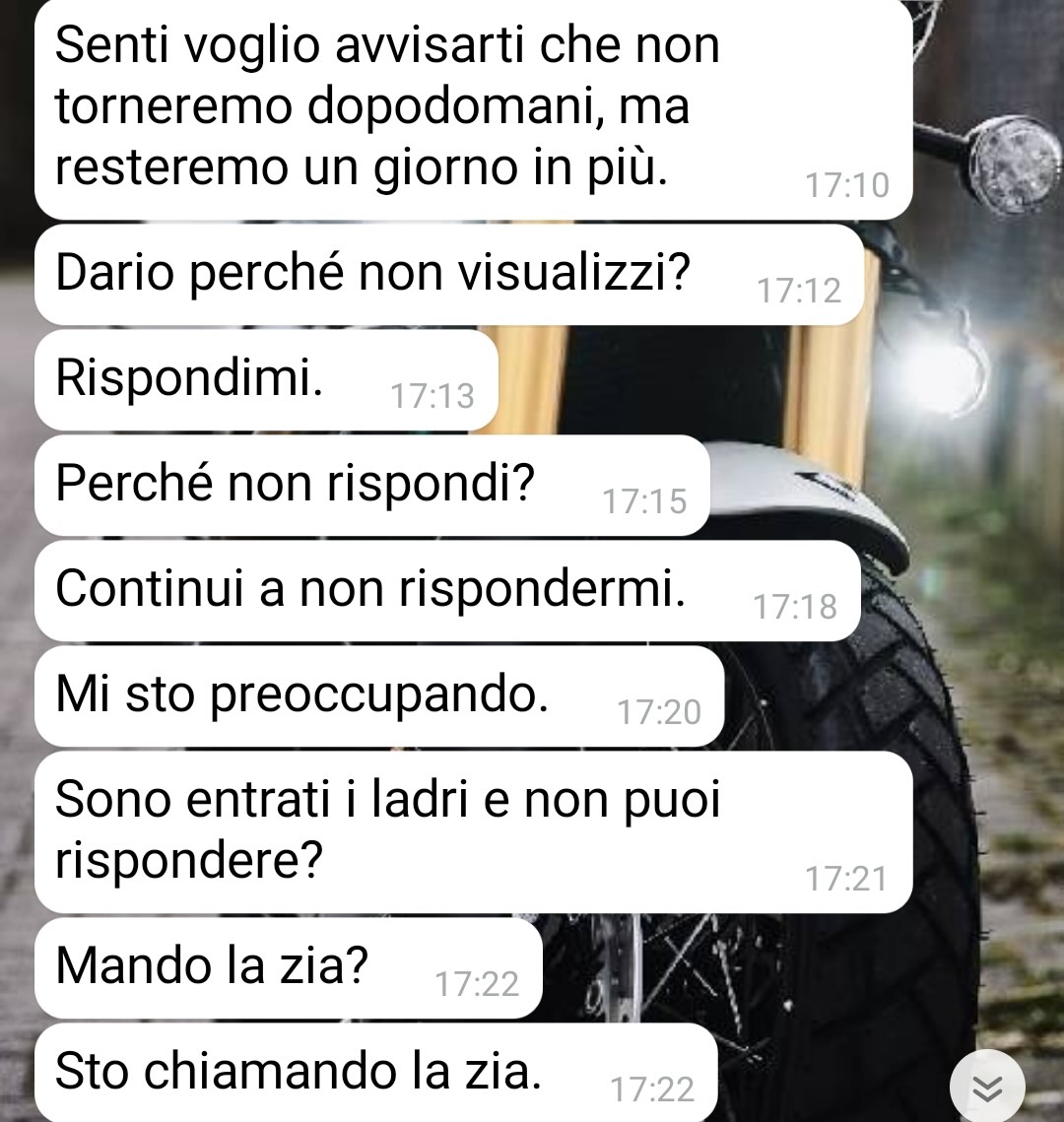Tap the 17:12 timestamp
Screen dimensions: 1064x1122
coord(799,292)
